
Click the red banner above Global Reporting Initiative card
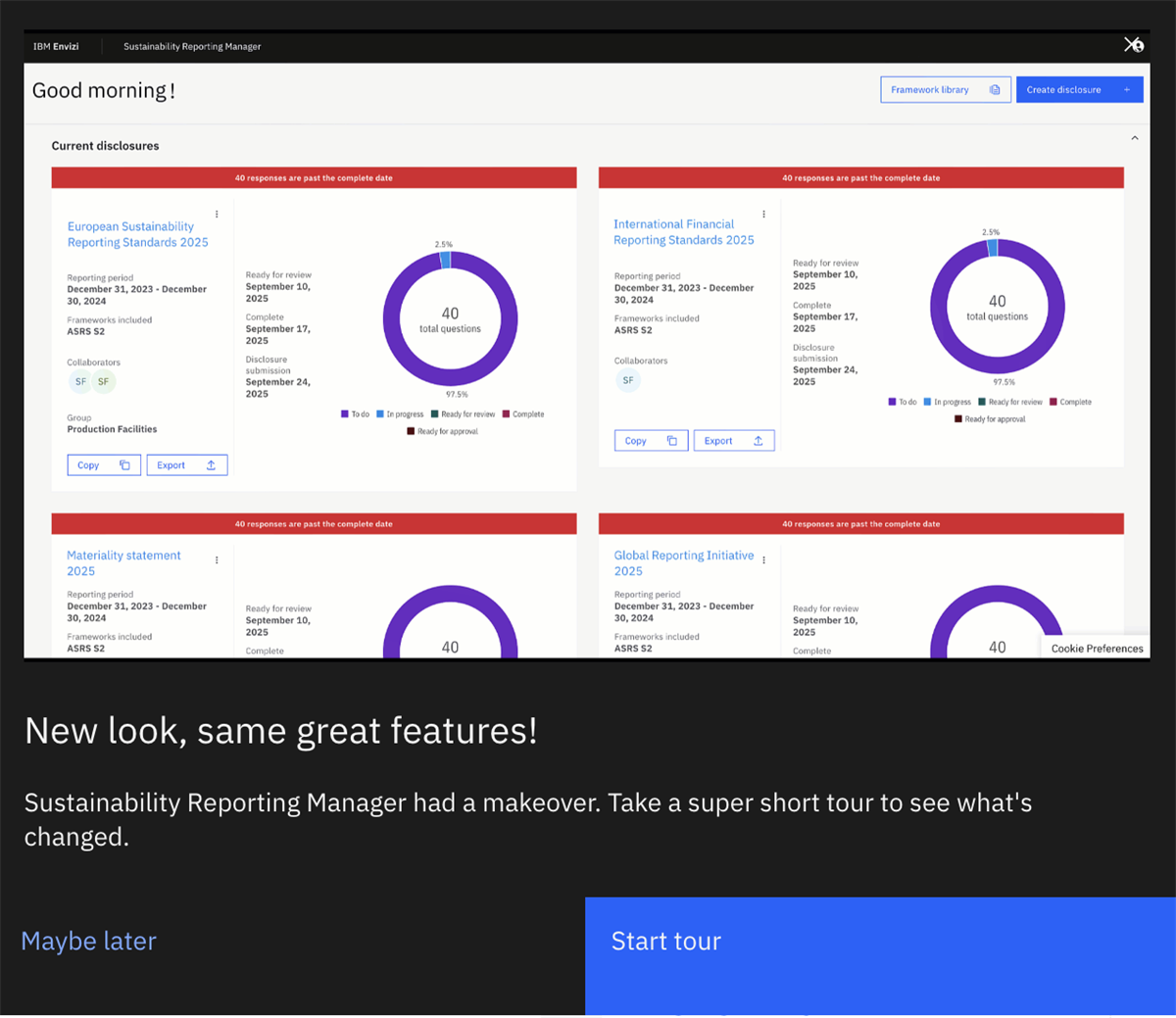coord(860,524)
